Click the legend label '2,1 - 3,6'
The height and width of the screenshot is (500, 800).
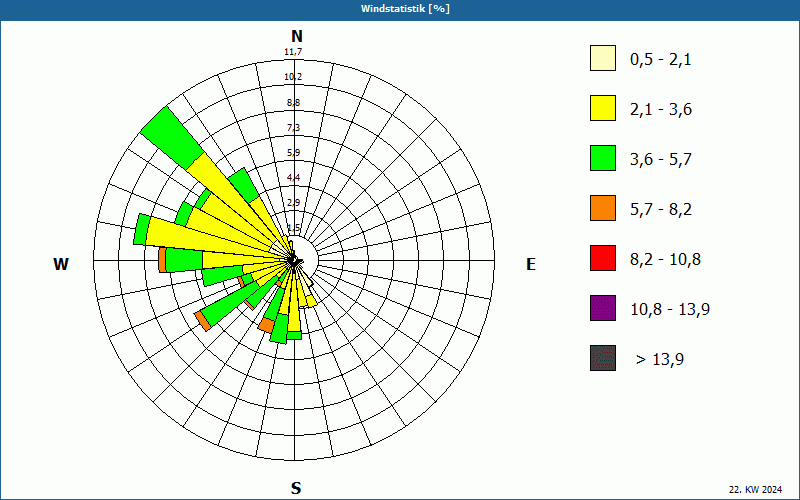coord(661,110)
